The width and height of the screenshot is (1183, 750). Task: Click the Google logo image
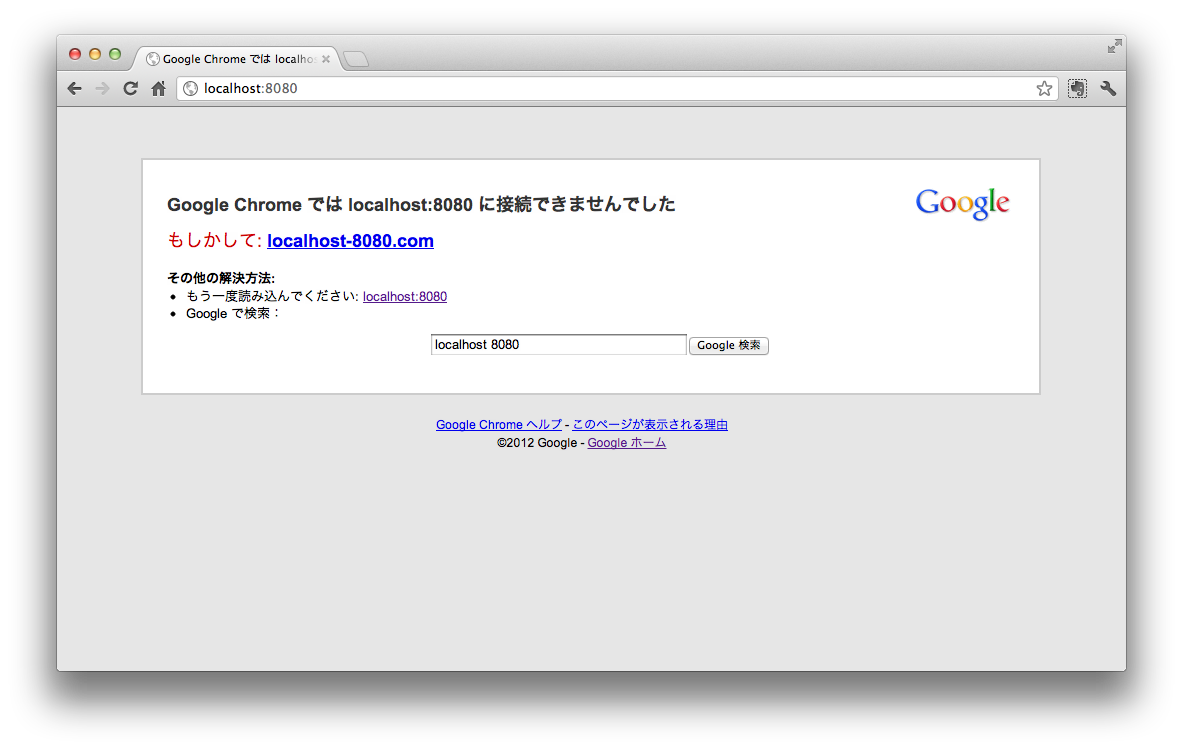coord(962,203)
